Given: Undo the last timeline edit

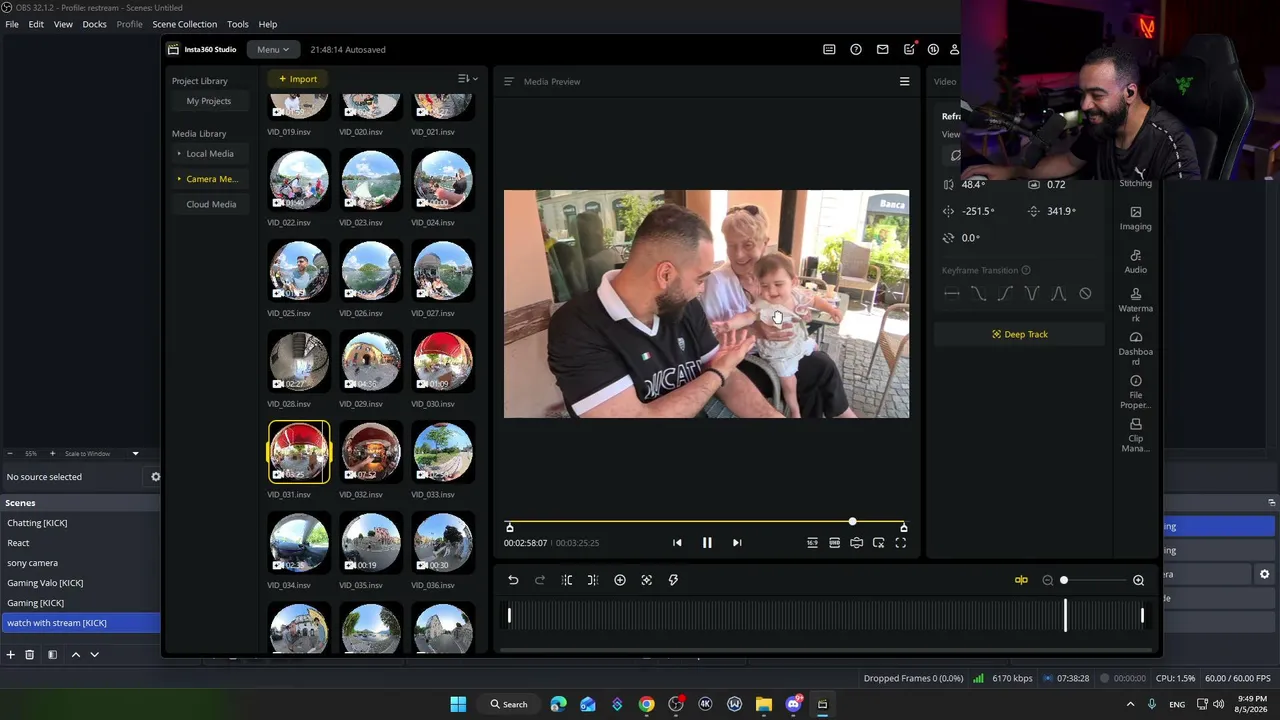Looking at the screenshot, I should 513,580.
